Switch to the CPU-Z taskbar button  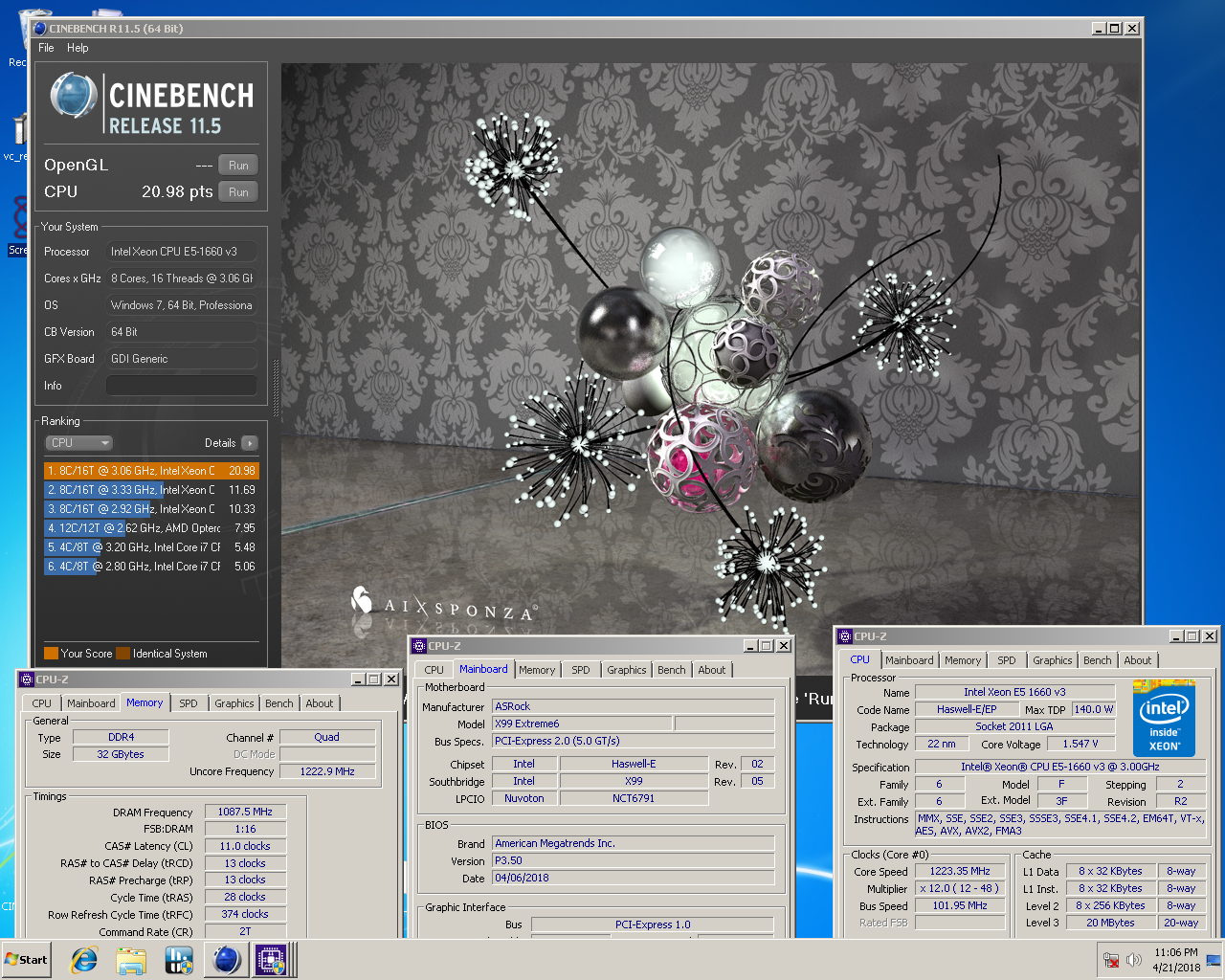click(x=272, y=960)
